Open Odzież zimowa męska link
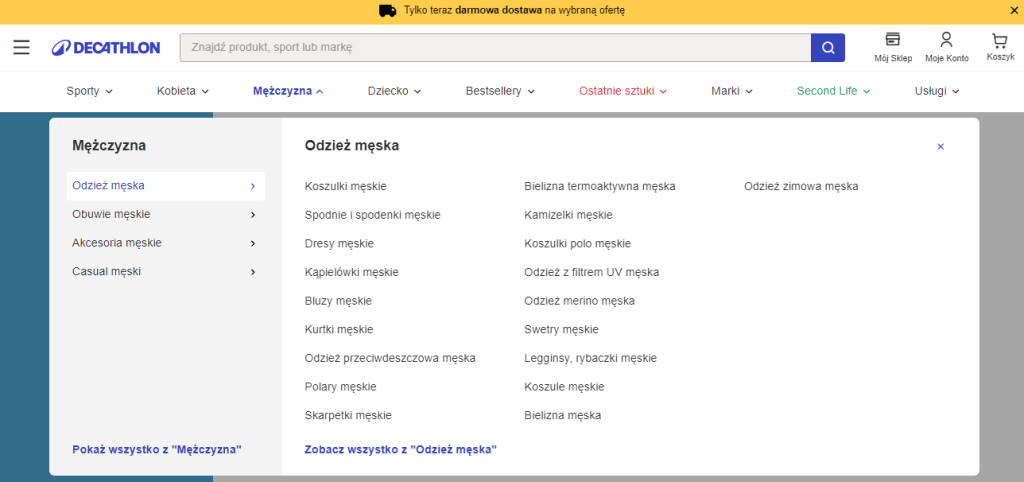Image resolution: width=1024 pixels, height=482 pixels. pyautogui.click(x=801, y=187)
